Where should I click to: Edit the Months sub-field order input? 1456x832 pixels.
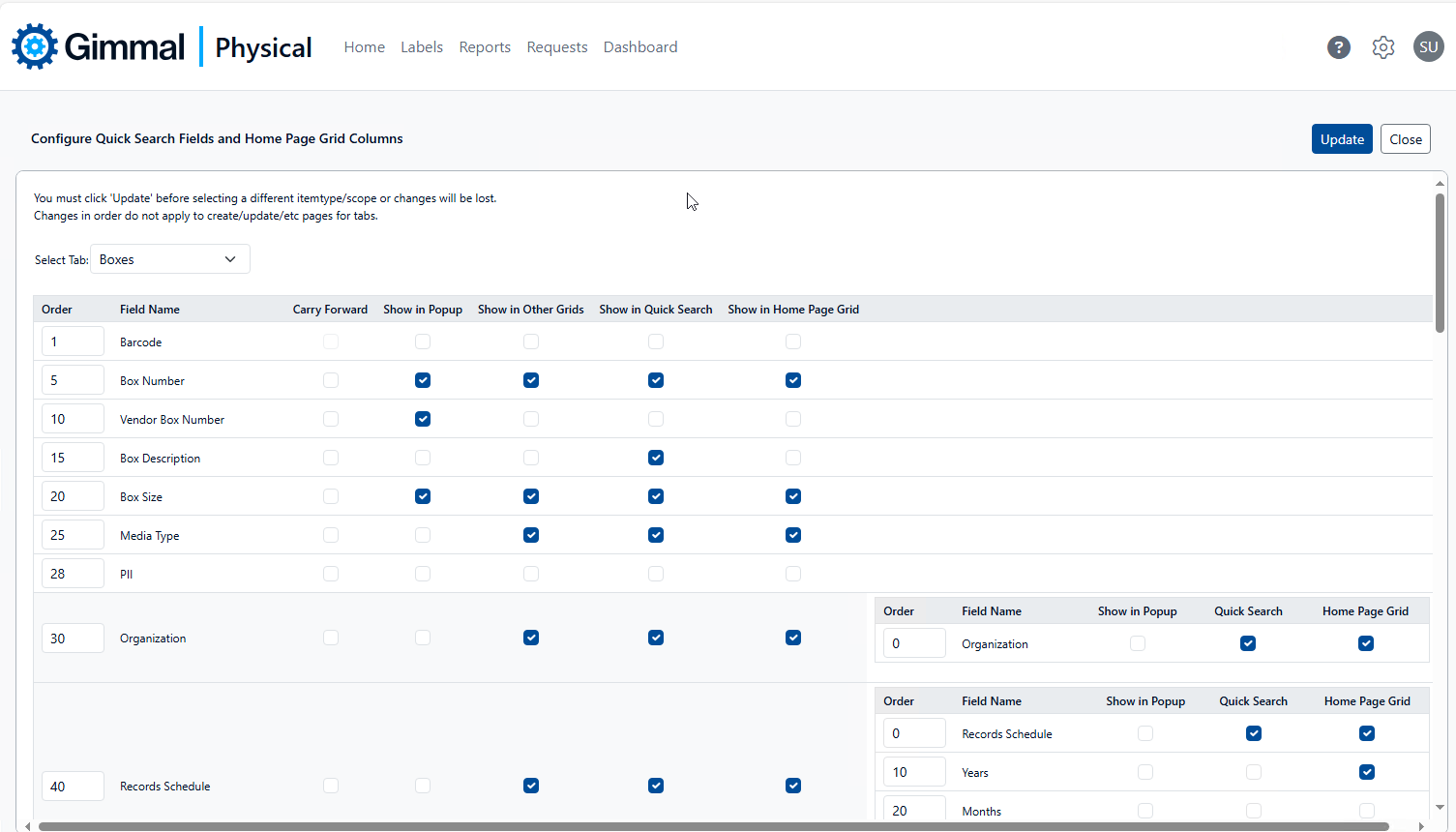(914, 809)
